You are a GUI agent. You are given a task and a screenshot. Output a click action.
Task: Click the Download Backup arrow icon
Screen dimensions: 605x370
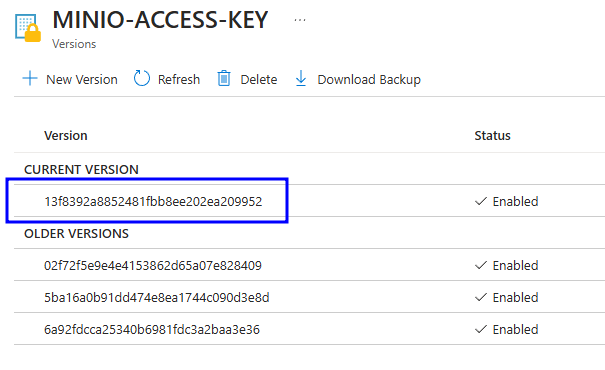click(x=301, y=78)
